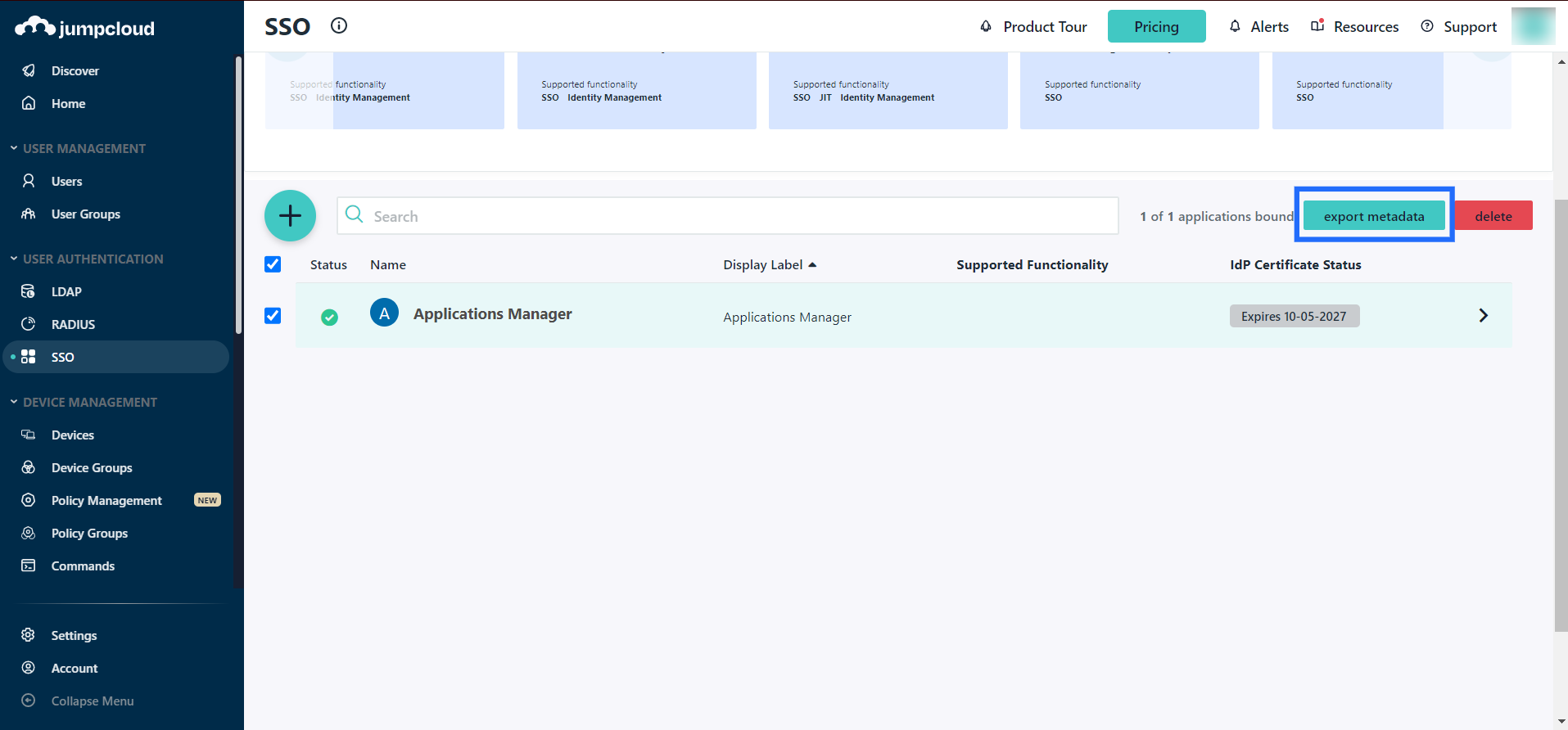Collapse the User Management section
Image resolution: width=1568 pixels, height=730 pixels.
pyautogui.click(x=14, y=148)
